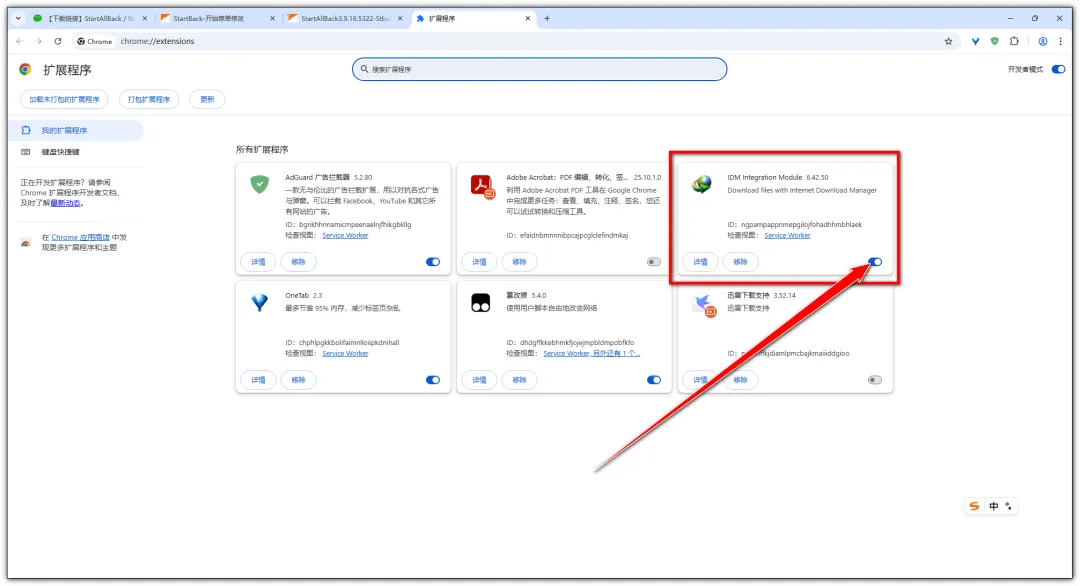Enable the Adobe Acrobat extension toggle
The image size is (1080, 586).
pyautogui.click(x=654, y=262)
